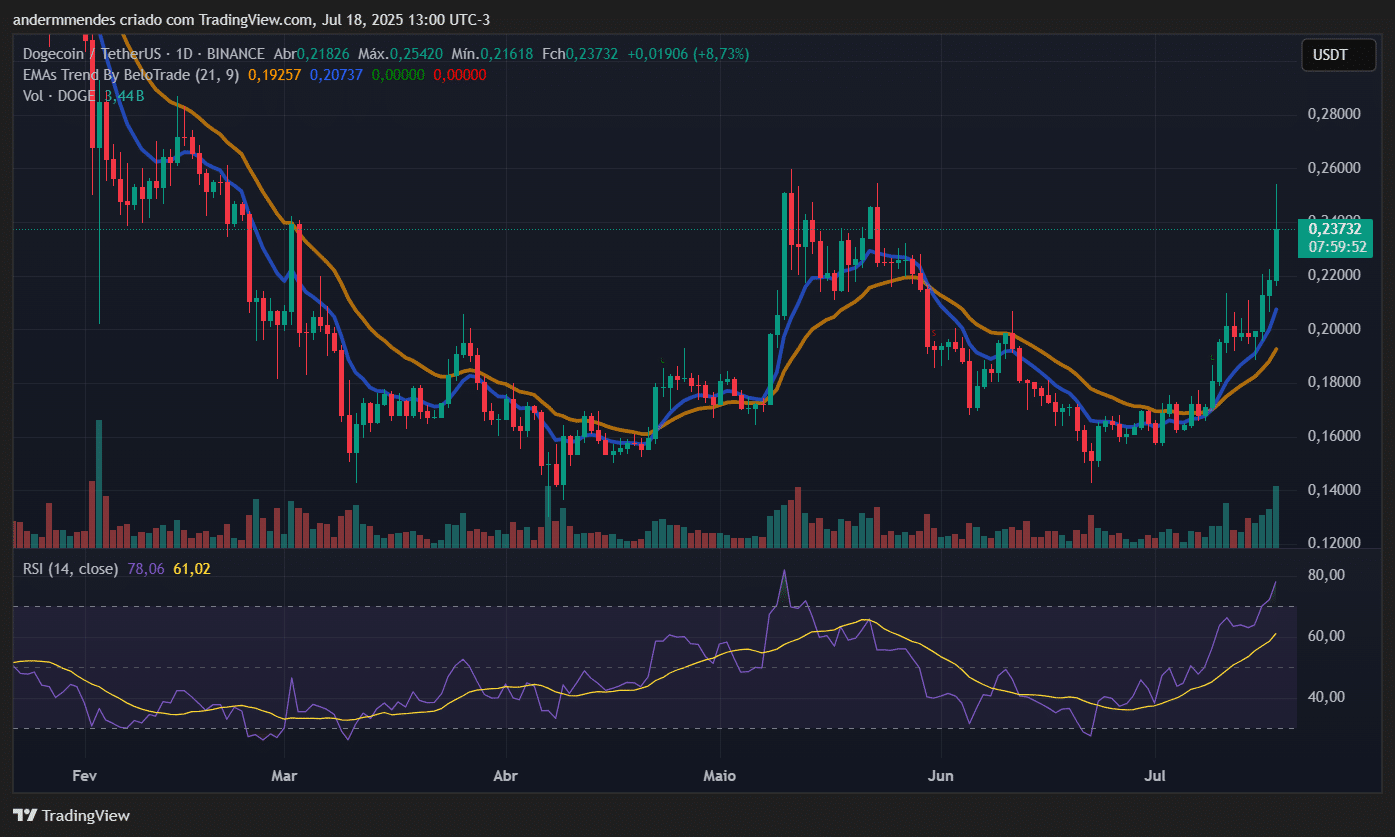This screenshot has width=1395, height=837.
Task: Click the yellow RSI average value 61,02
Action: click(x=192, y=568)
